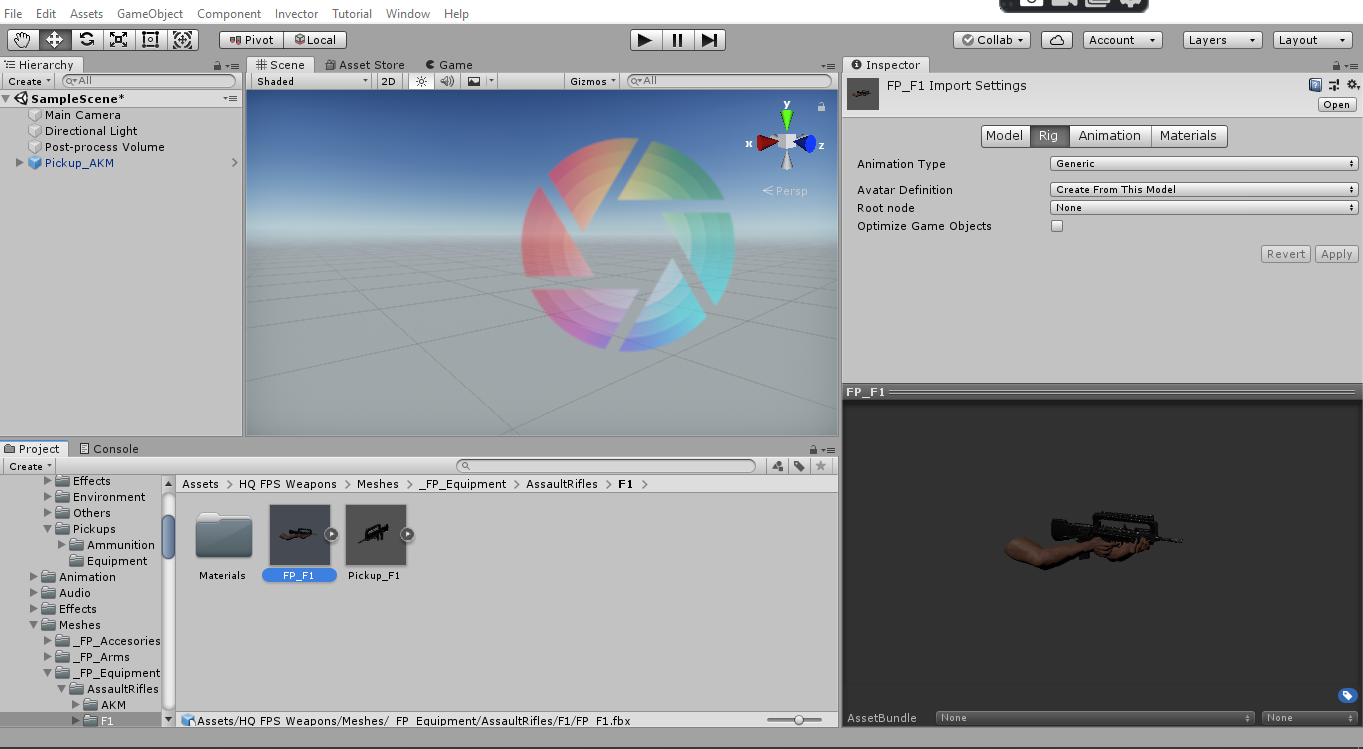Click the Open button in Inspector
The height and width of the screenshot is (749, 1363).
tap(1336, 105)
